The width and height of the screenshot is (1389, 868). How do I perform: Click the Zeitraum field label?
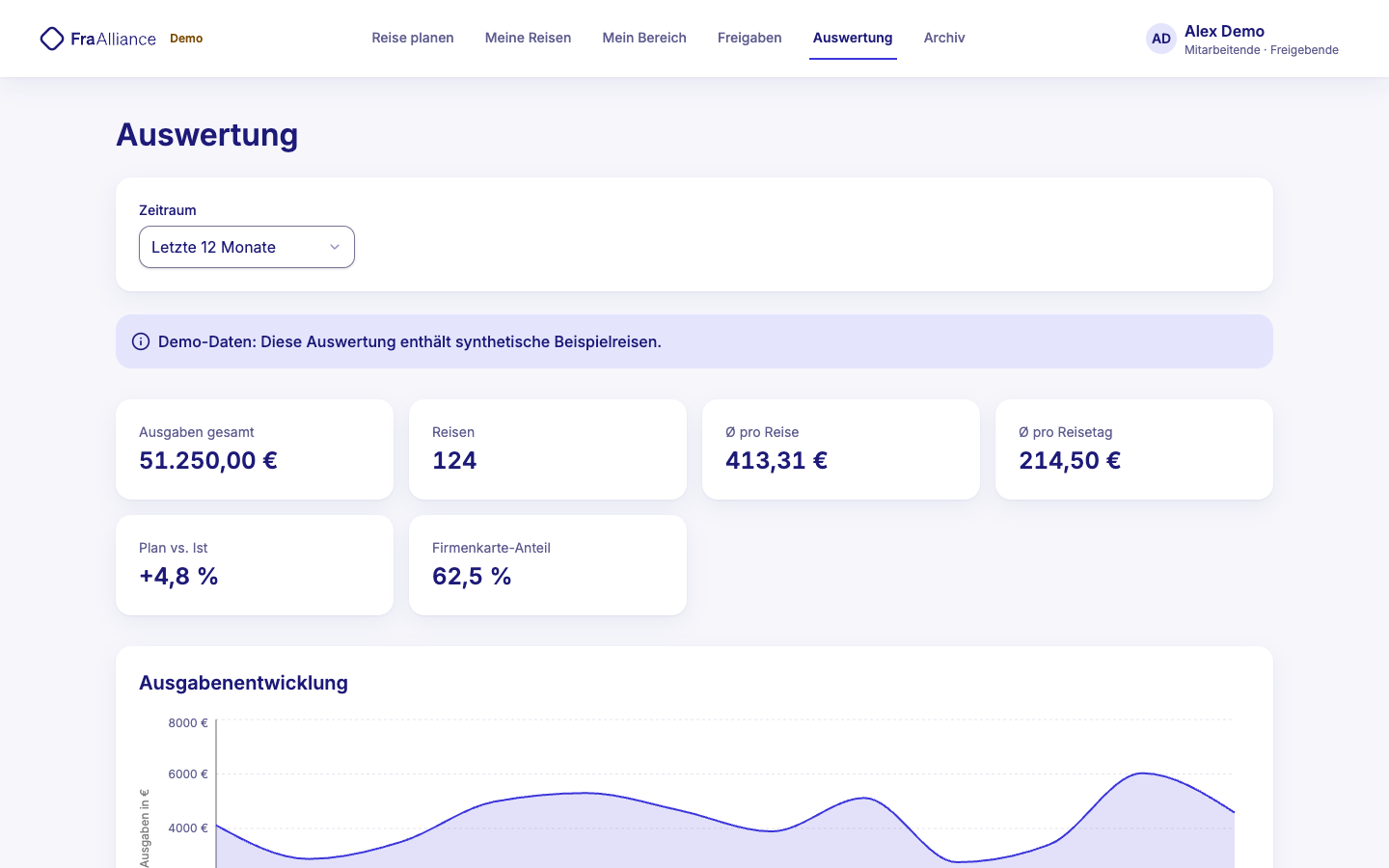[168, 210]
